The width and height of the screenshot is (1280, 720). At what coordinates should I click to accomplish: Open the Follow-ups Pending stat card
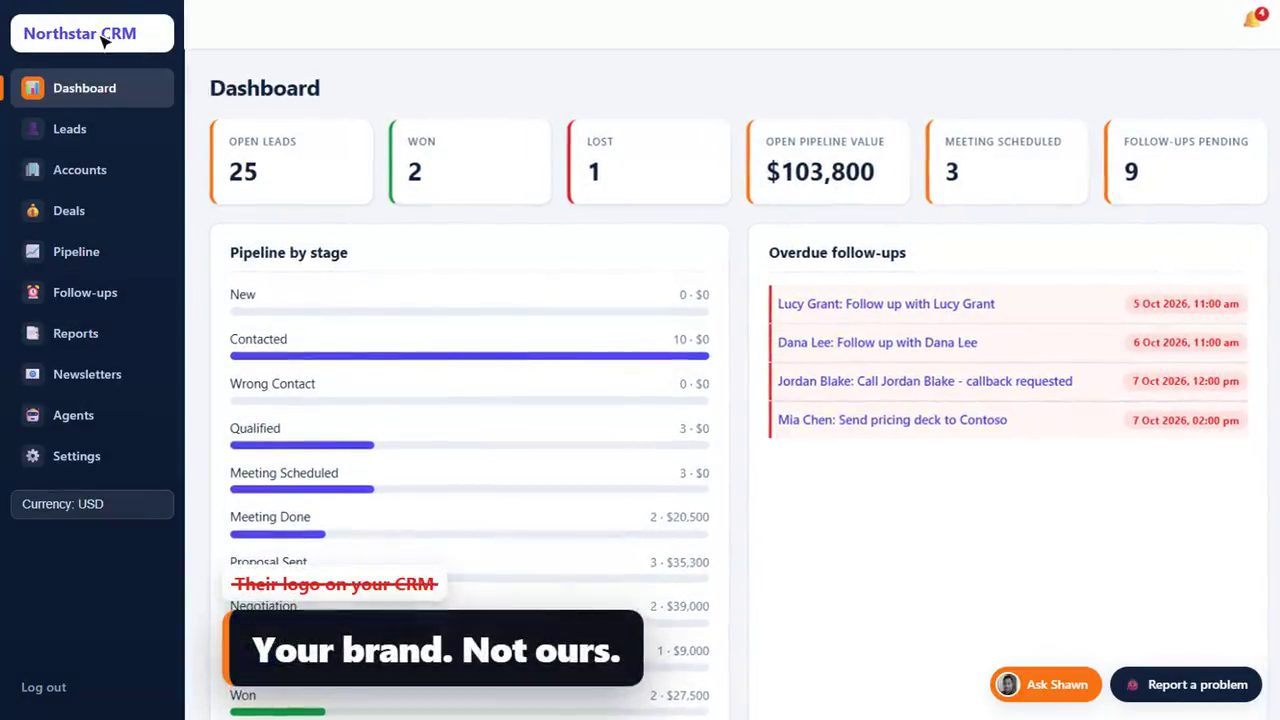coord(1186,162)
